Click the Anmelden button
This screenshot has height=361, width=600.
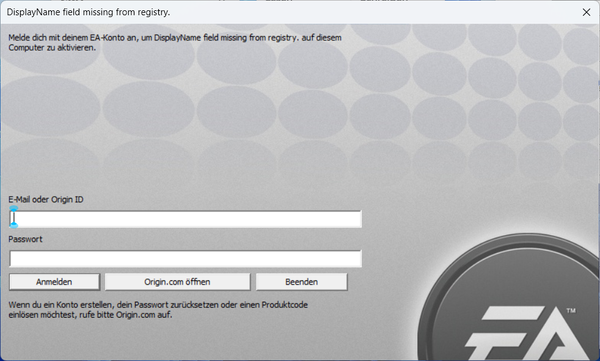54,282
